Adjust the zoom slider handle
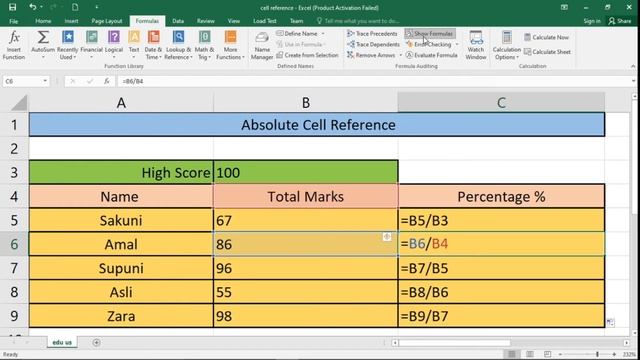The width and height of the screenshot is (640, 360). [x=597, y=354]
